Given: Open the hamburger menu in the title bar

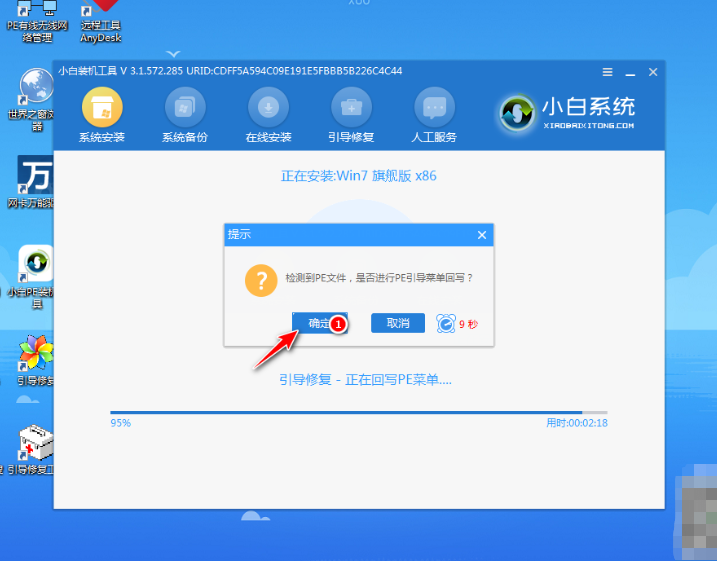Looking at the screenshot, I should [607, 72].
